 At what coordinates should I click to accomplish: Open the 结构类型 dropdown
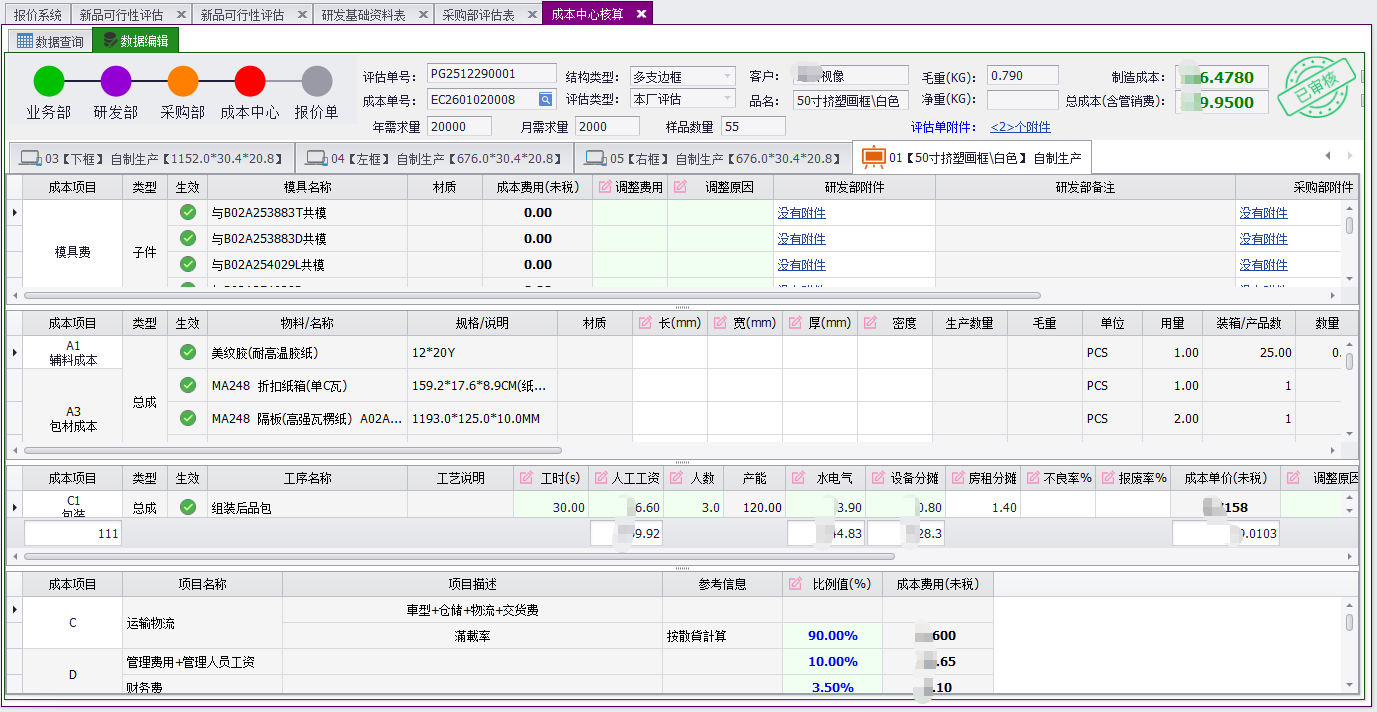pos(727,76)
